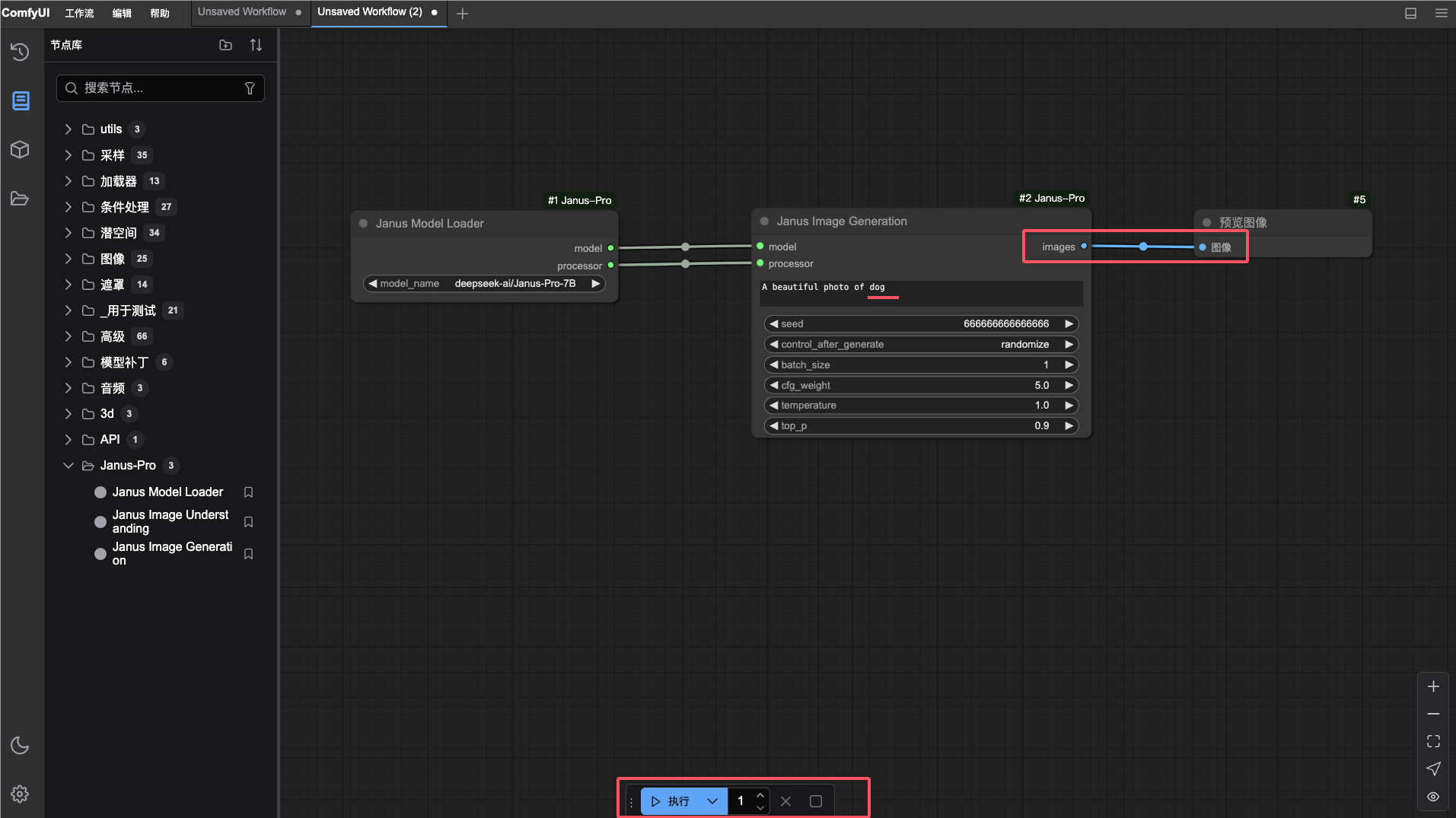The width and height of the screenshot is (1456, 818).
Task: Zoom in with the plus canvas button
Action: click(x=1433, y=686)
